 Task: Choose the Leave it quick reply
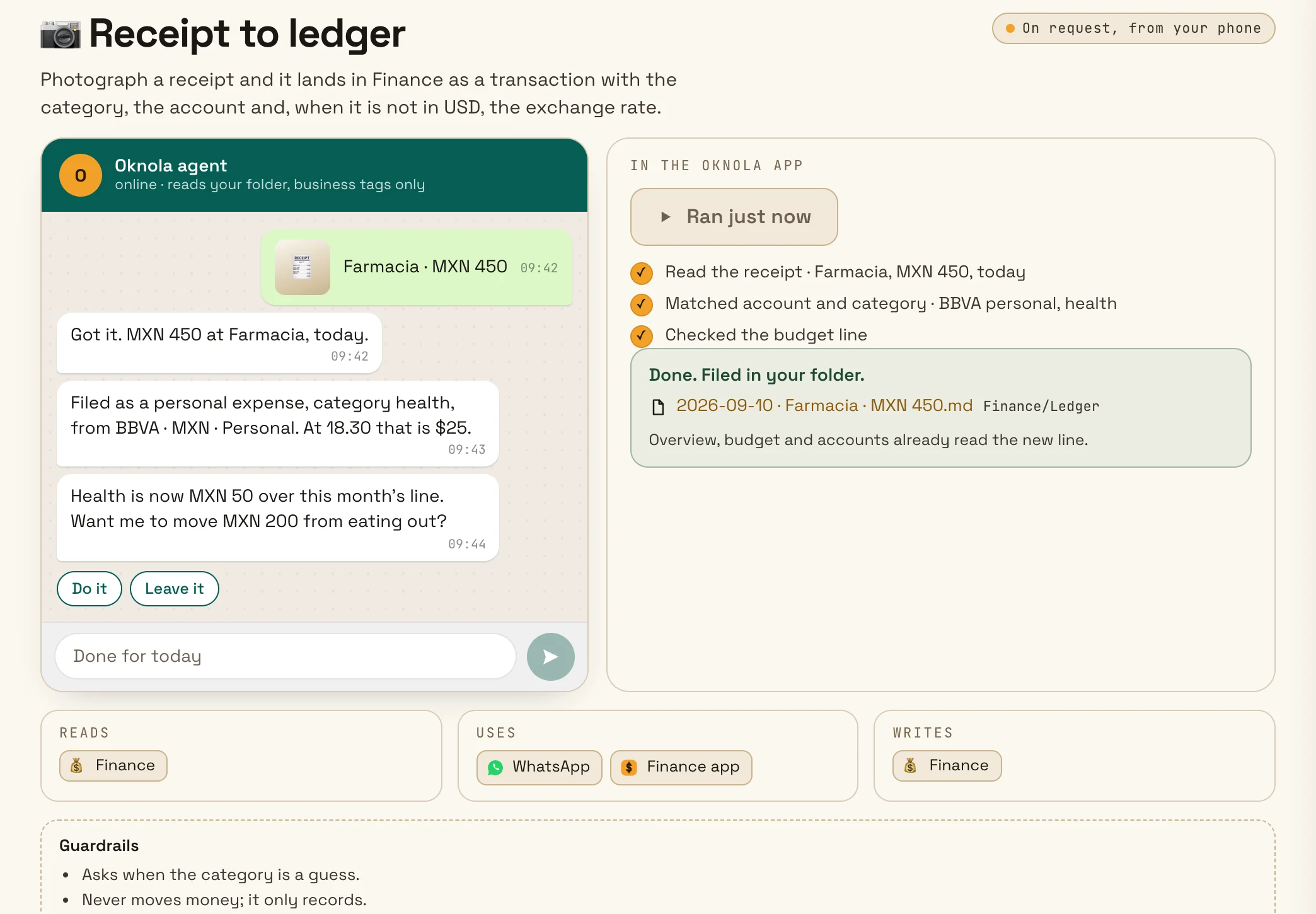(x=175, y=589)
